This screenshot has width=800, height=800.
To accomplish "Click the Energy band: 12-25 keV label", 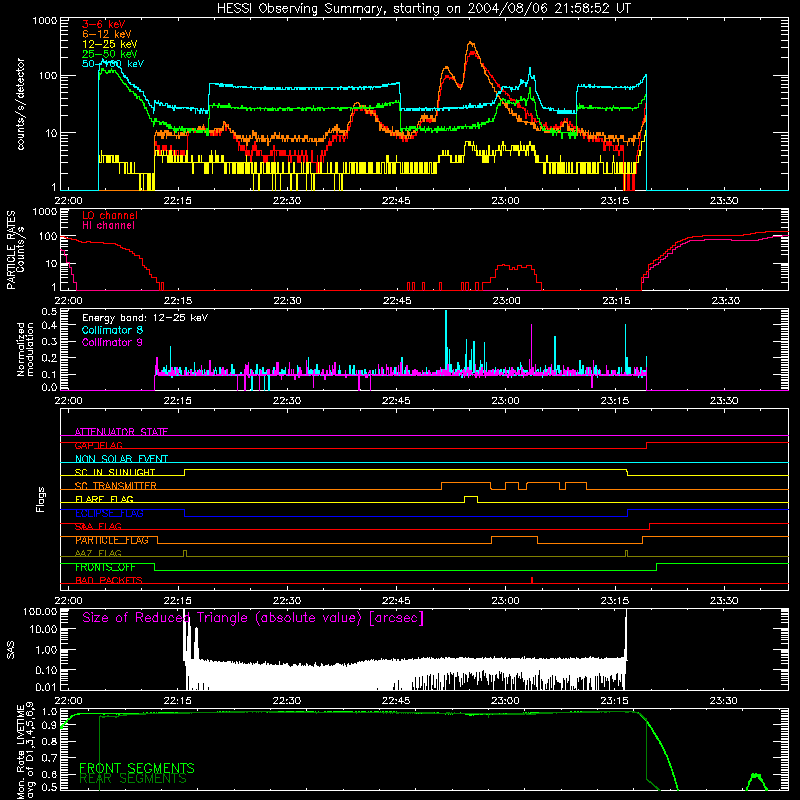I will 145,318.
